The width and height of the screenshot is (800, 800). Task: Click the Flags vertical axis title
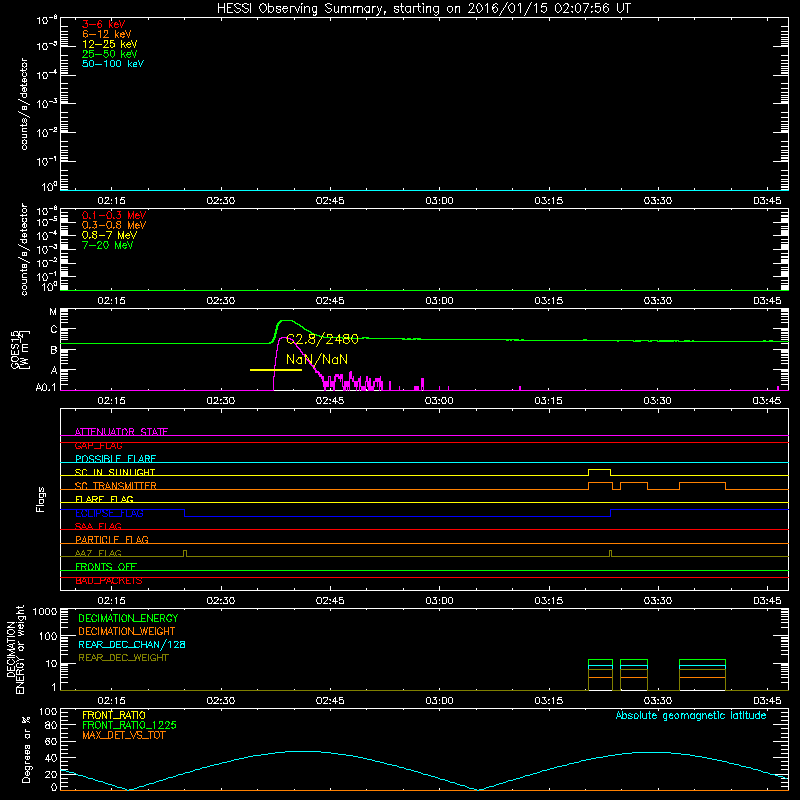[x=41, y=499]
